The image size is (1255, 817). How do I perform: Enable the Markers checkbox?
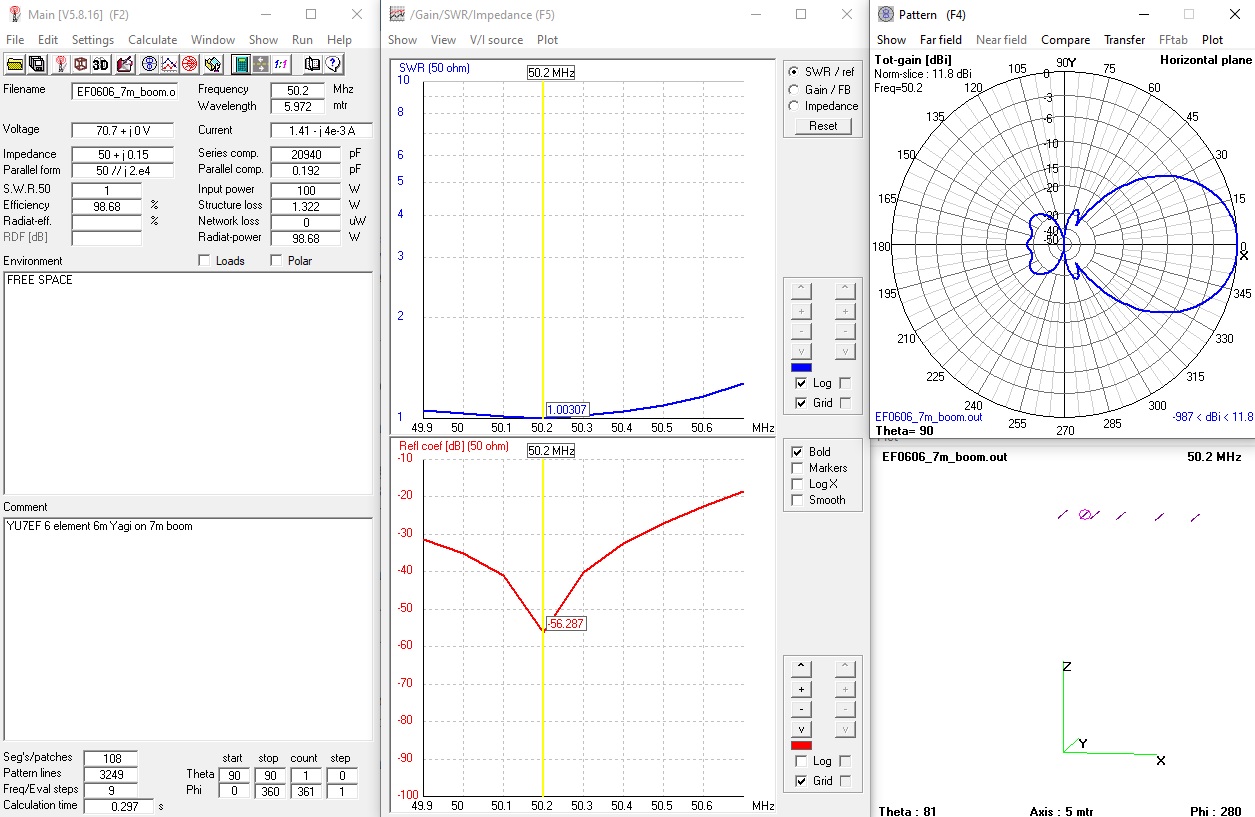797,468
